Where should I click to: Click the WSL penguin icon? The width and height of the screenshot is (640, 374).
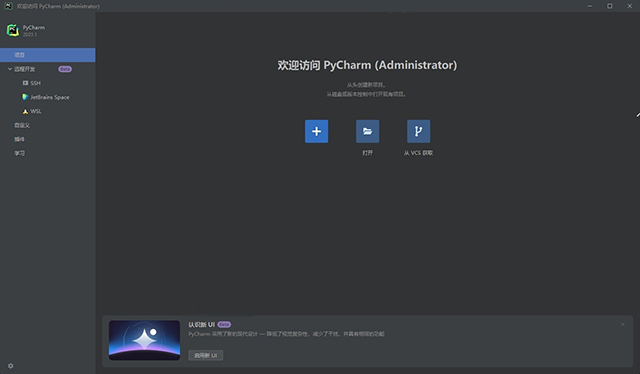pyautogui.click(x=25, y=111)
